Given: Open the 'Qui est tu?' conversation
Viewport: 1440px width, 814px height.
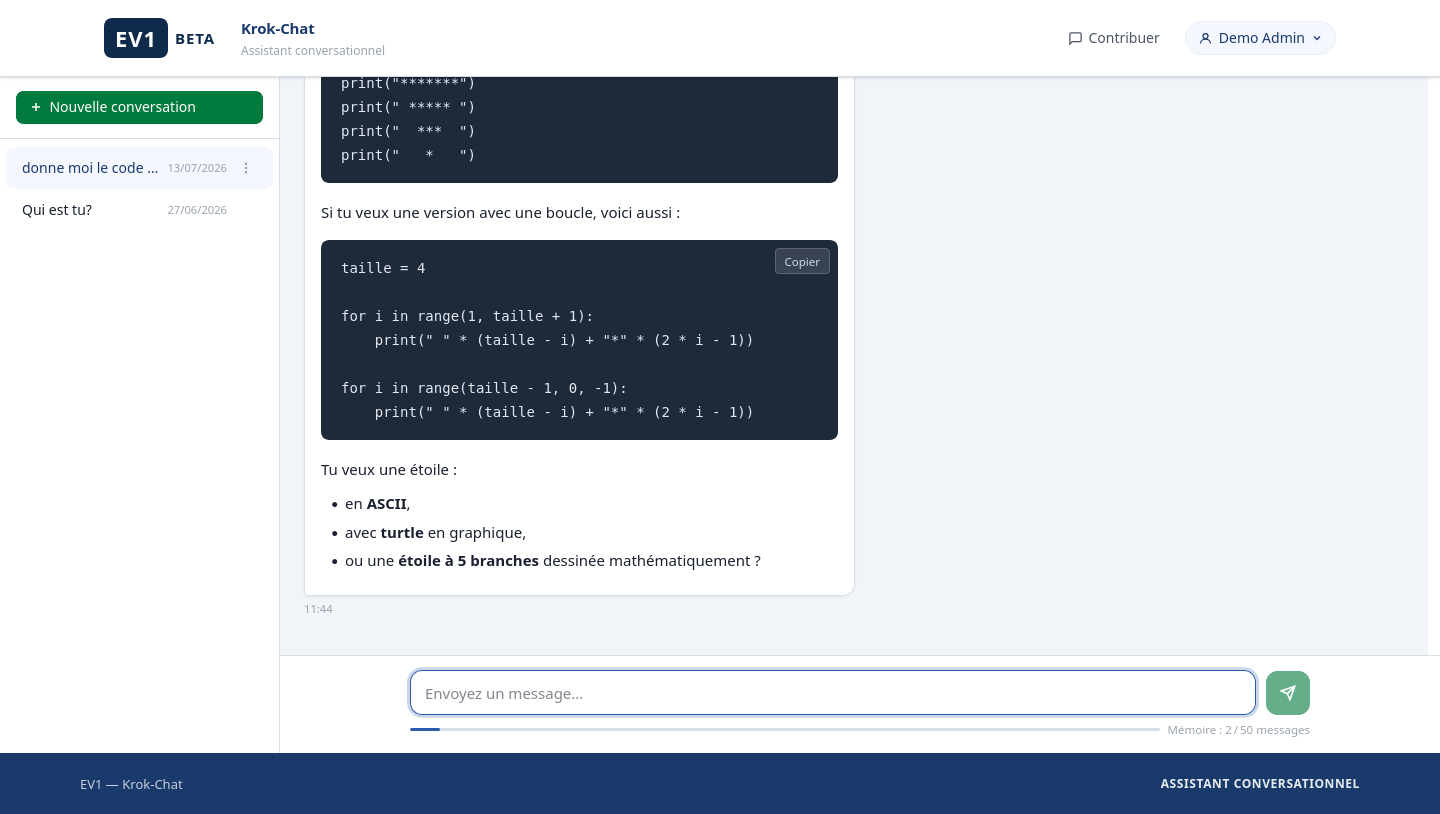Looking at the screenshot, I should pos(139,210).
